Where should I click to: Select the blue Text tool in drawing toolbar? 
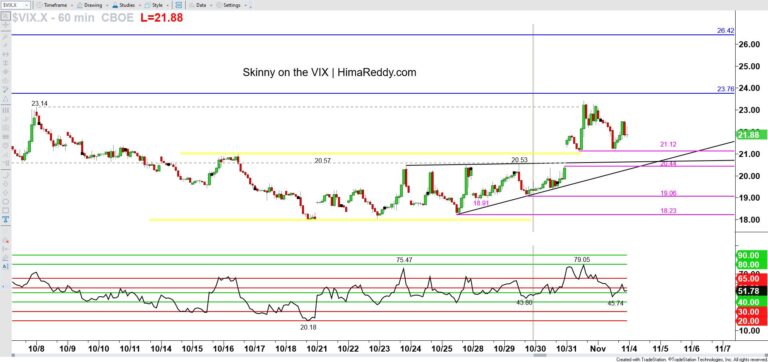(x=5, y=219)
